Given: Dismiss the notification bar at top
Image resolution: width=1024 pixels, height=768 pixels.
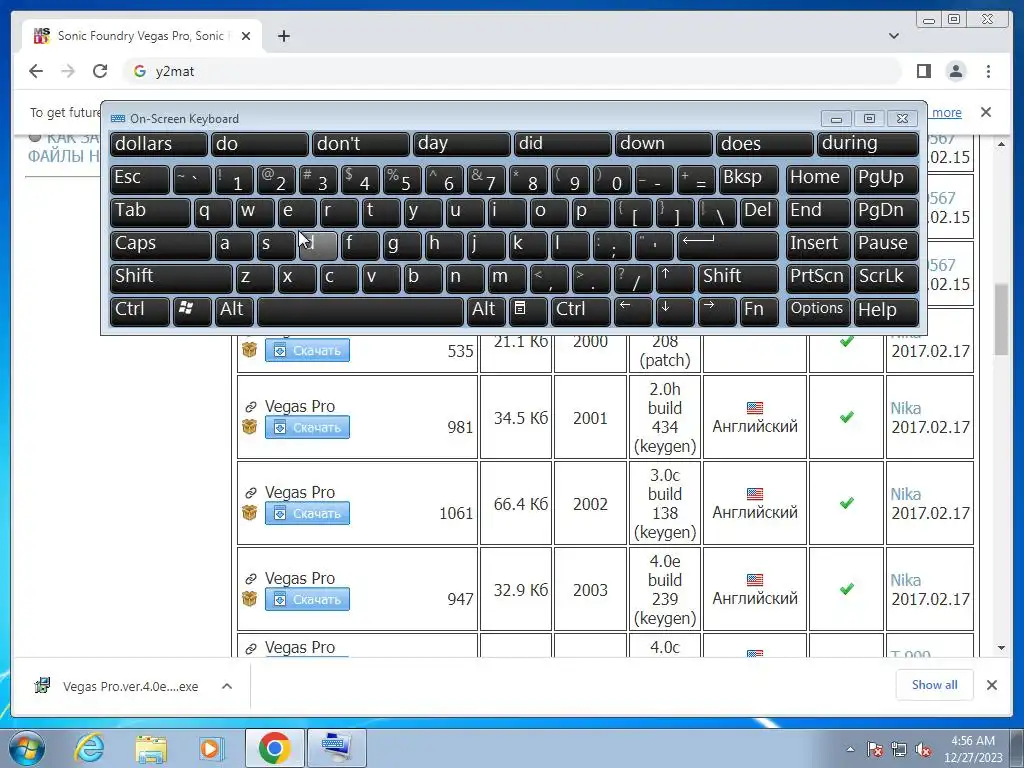Looking at the screenshot, I should coord(986,112).
